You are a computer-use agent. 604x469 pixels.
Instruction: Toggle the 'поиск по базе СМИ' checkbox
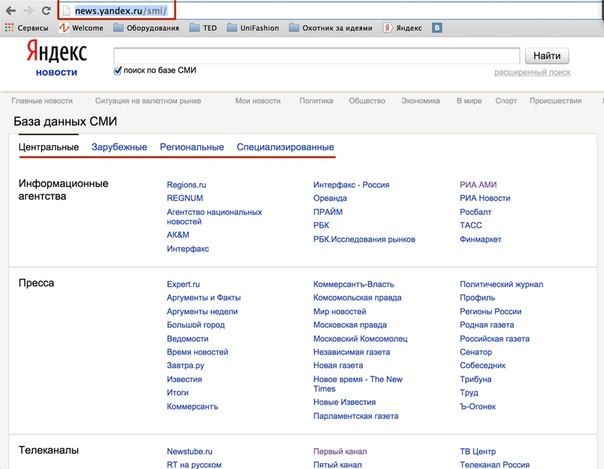118,71
